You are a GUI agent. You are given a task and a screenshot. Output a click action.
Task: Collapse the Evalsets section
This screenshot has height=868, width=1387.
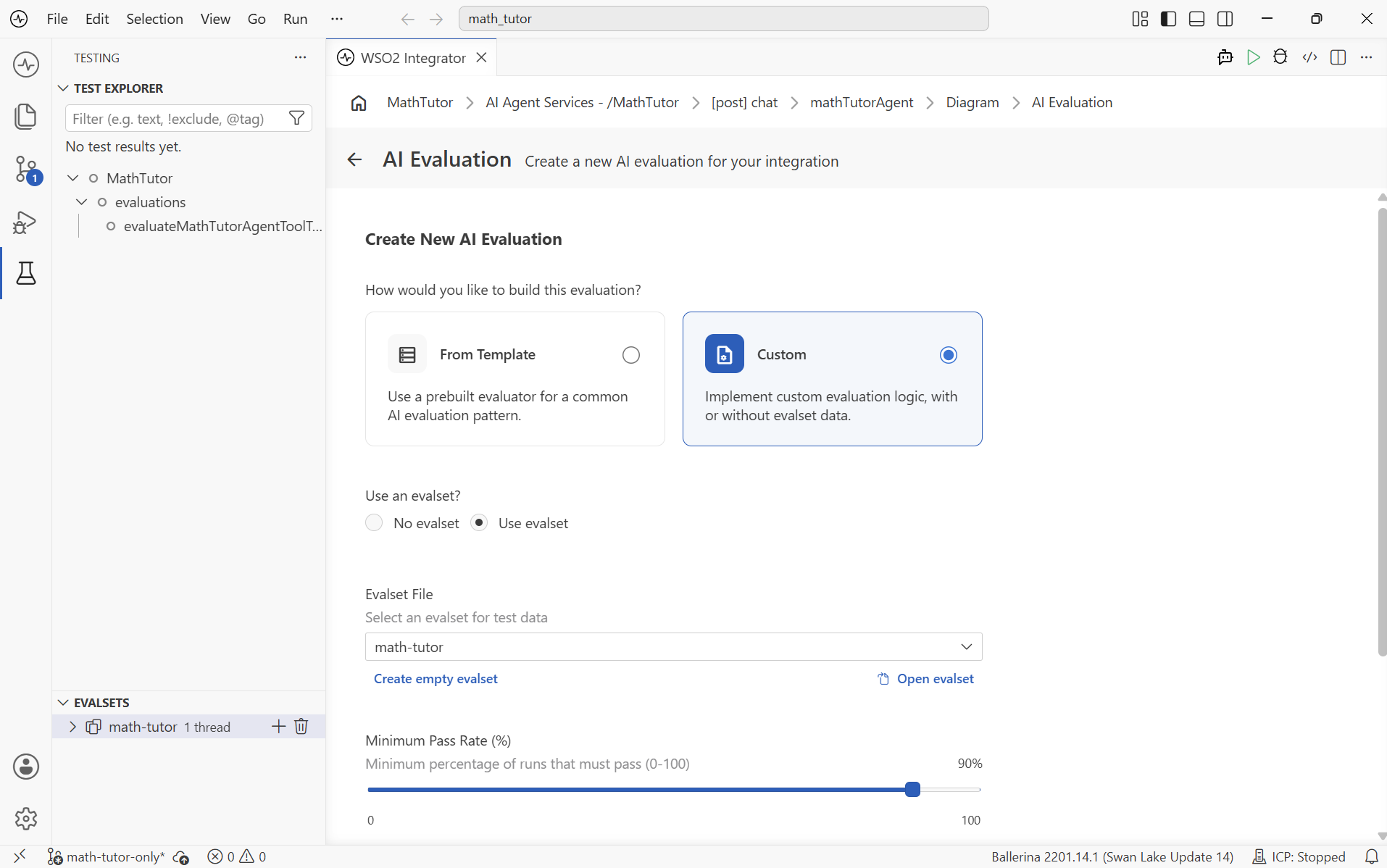point(63,703)
